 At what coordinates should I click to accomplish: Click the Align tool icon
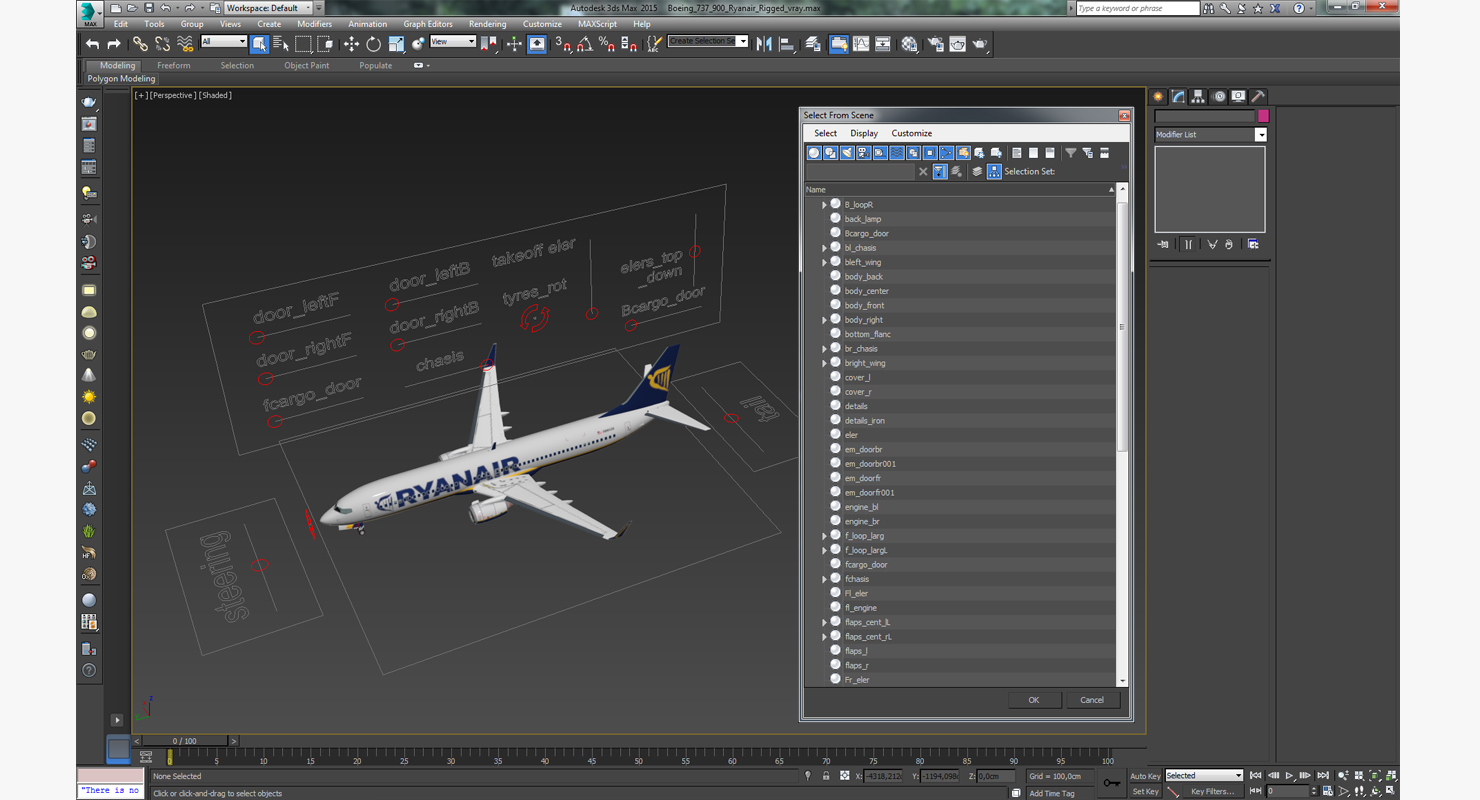[786, 44]
